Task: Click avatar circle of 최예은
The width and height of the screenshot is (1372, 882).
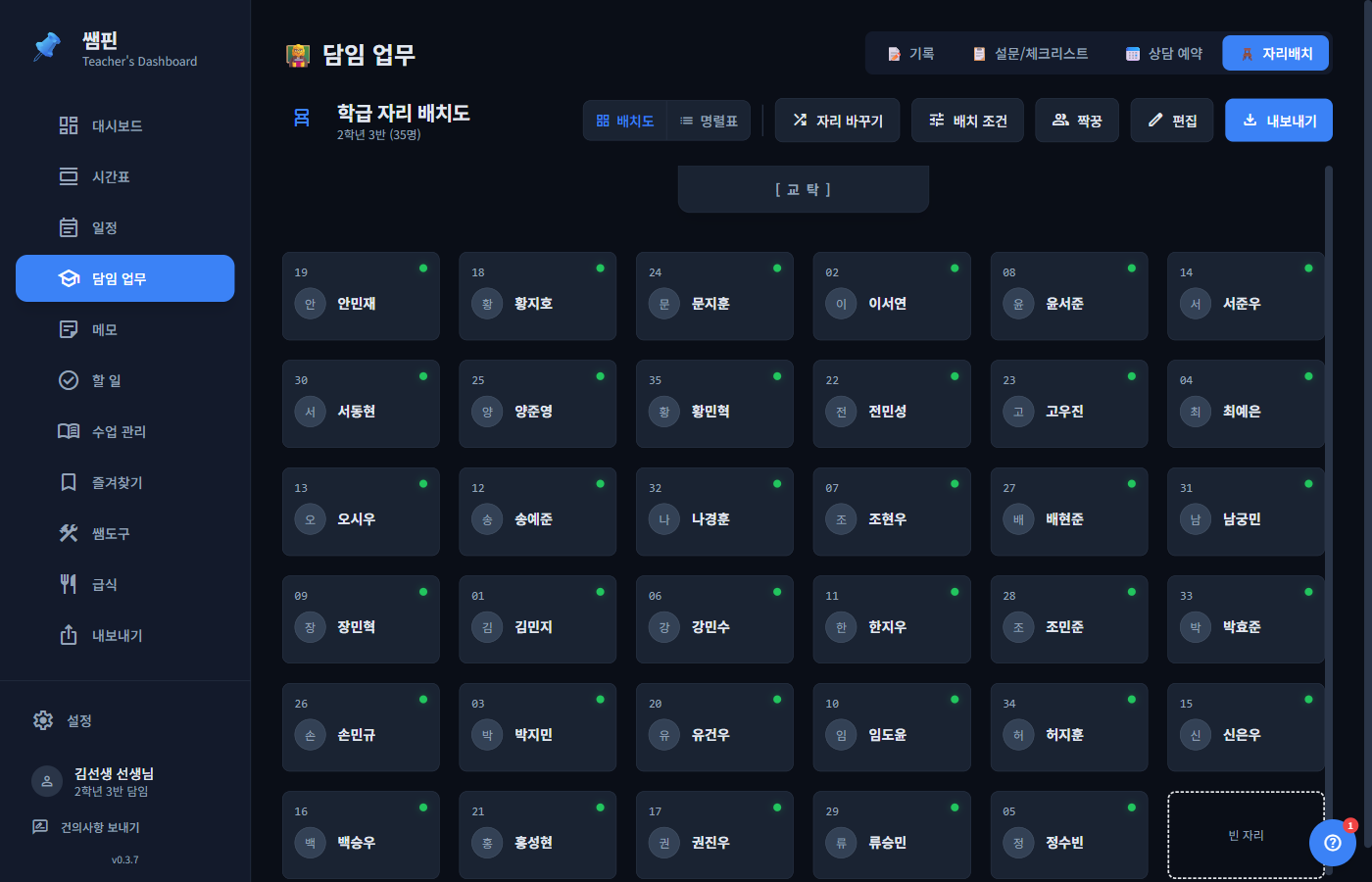Action: pos(1196,412)
